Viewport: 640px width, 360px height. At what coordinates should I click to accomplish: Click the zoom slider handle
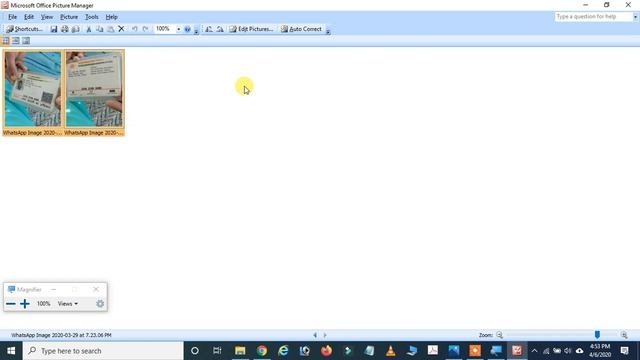(597, 335)
